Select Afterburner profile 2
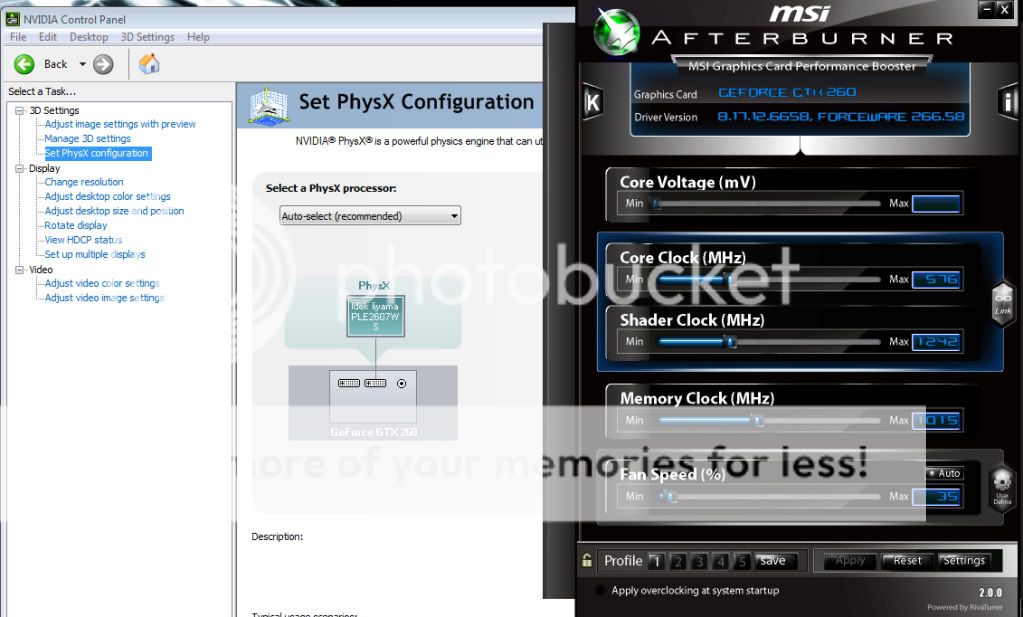 (678, 561)
